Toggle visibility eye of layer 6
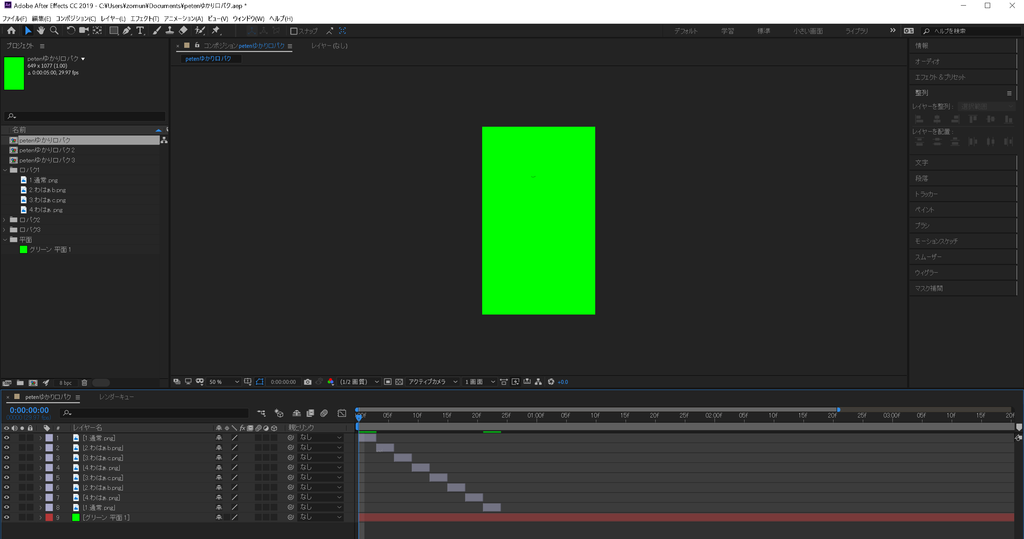This screenshot has height=539, width=1024. pos(7,487)
